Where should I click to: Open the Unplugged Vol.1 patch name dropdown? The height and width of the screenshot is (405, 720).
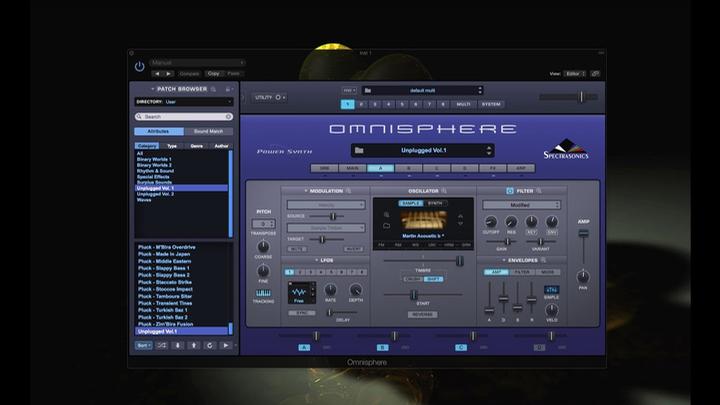click(422, 150)
